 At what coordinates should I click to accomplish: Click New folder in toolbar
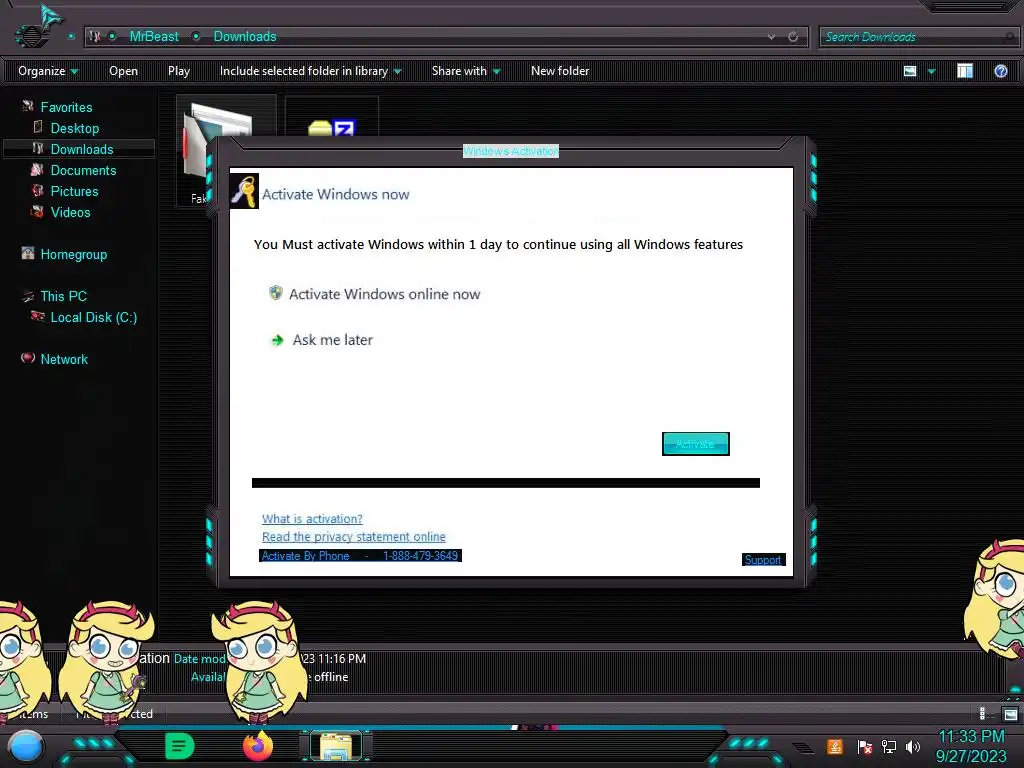tap(560, 71)
